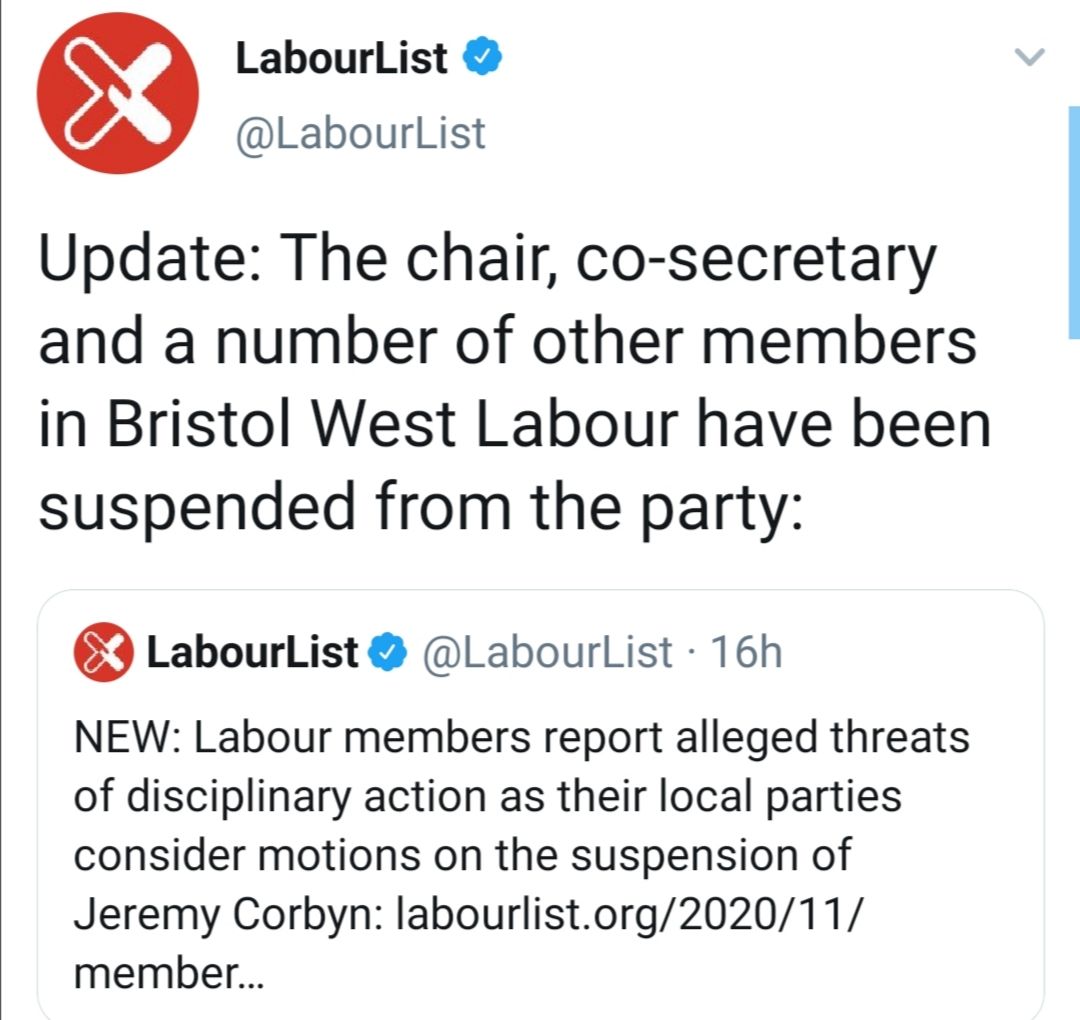The image size is (1080, 1020).
Task: Open the @LabourList handle in the quoted tweet
Action: (x=547, y=653)
